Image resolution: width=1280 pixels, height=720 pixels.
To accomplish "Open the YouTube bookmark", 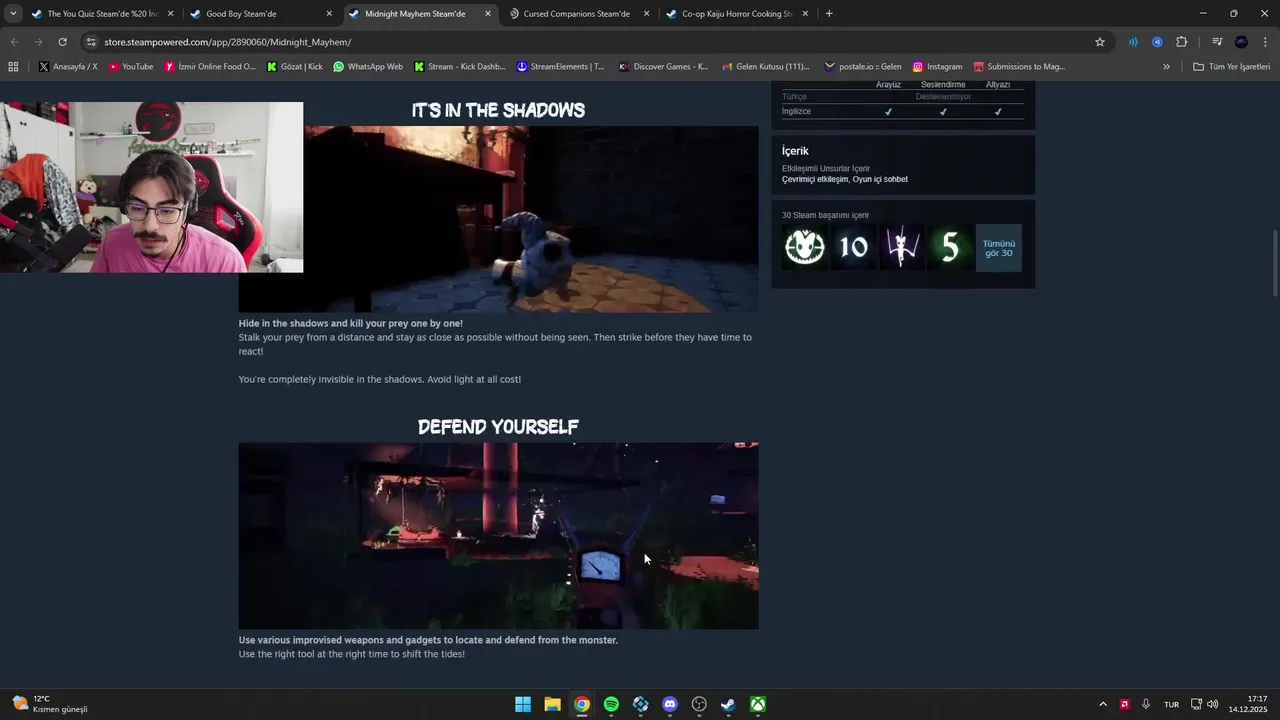I will tap(130, 67).
